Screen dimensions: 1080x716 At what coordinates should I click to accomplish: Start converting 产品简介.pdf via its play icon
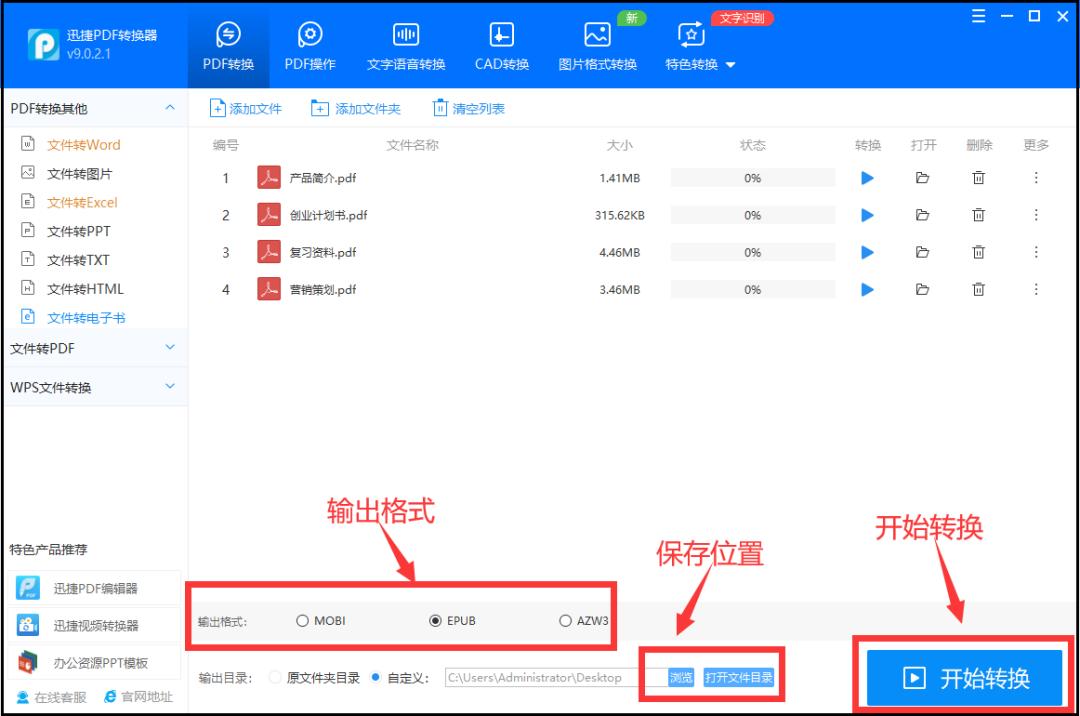pos(866,178)
